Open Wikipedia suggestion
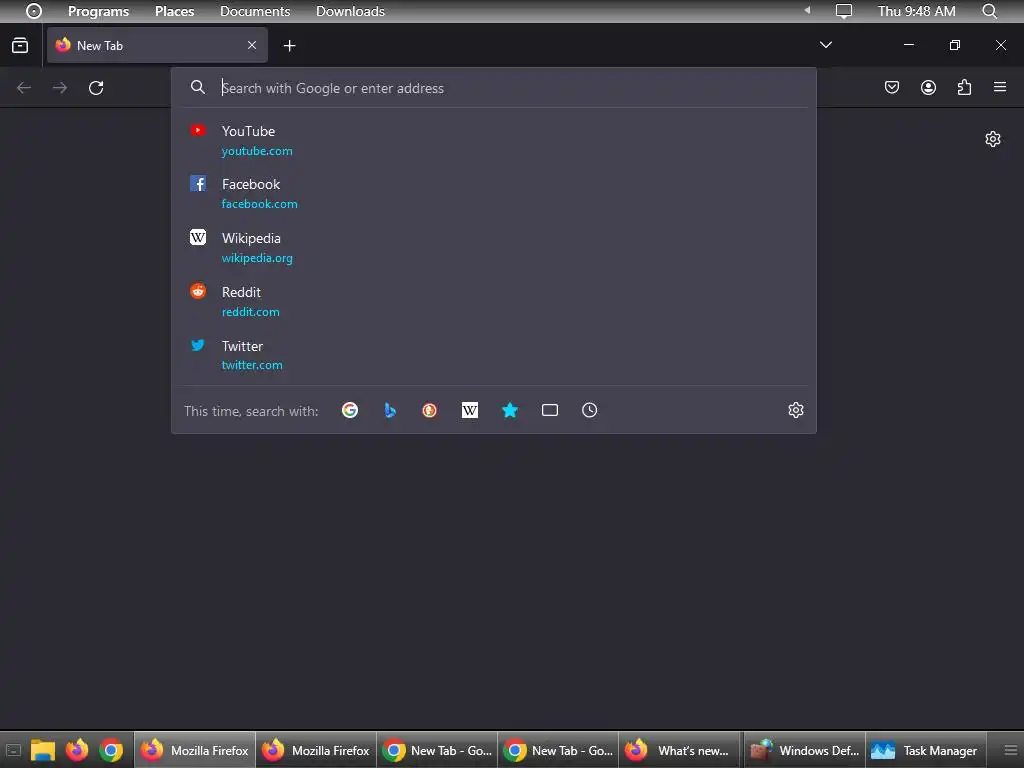 pos(494,248)
